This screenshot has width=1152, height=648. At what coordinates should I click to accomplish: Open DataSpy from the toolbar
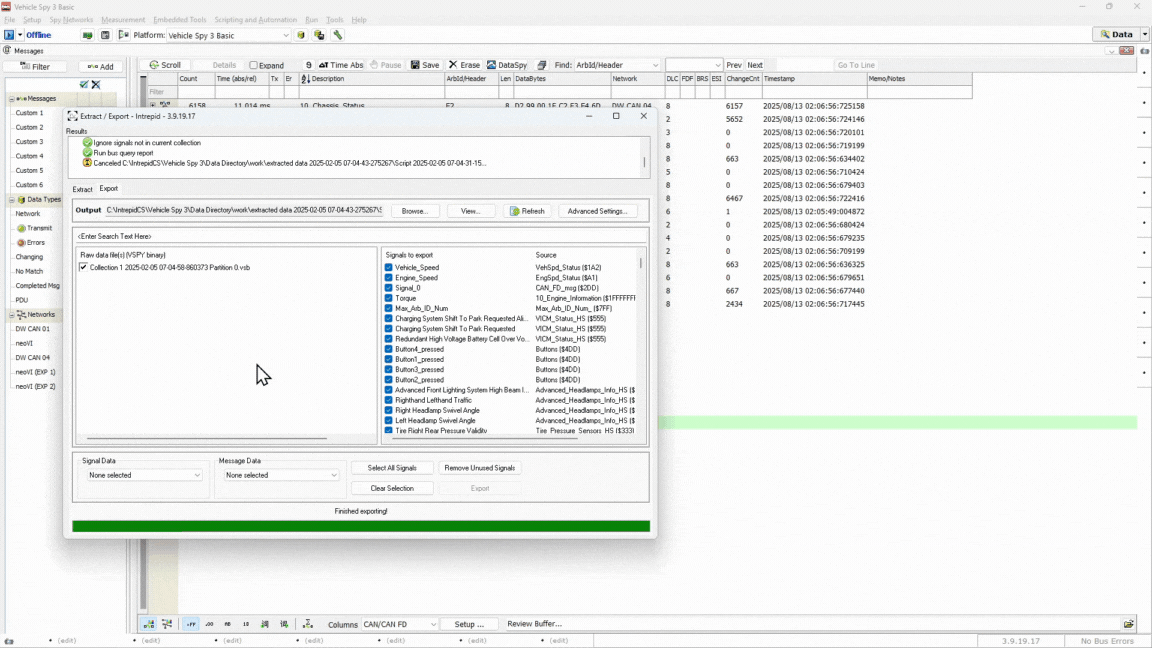point(507,65)
